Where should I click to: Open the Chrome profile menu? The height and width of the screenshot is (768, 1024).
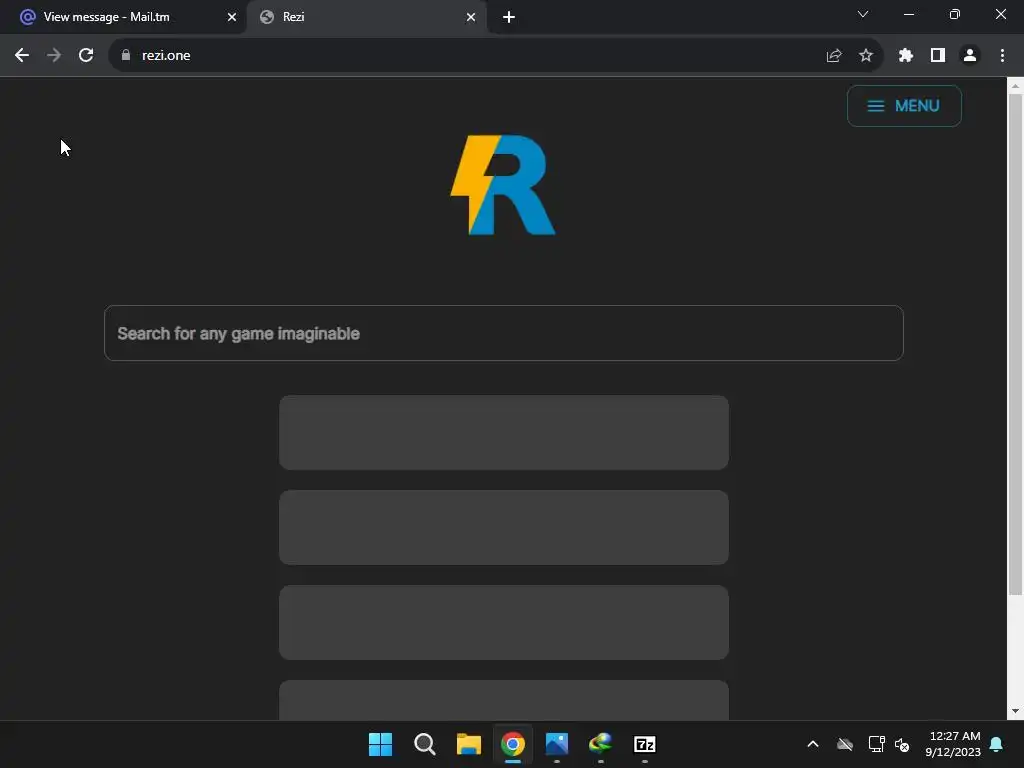(970, 56)
